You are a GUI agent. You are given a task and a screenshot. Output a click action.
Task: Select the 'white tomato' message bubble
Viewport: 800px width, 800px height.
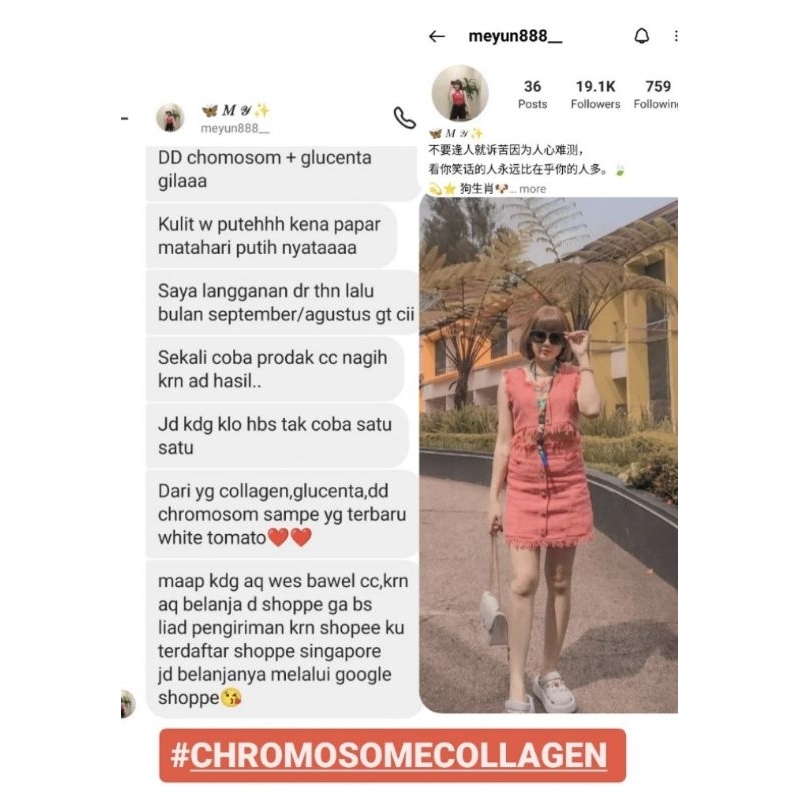coord(282,514)
